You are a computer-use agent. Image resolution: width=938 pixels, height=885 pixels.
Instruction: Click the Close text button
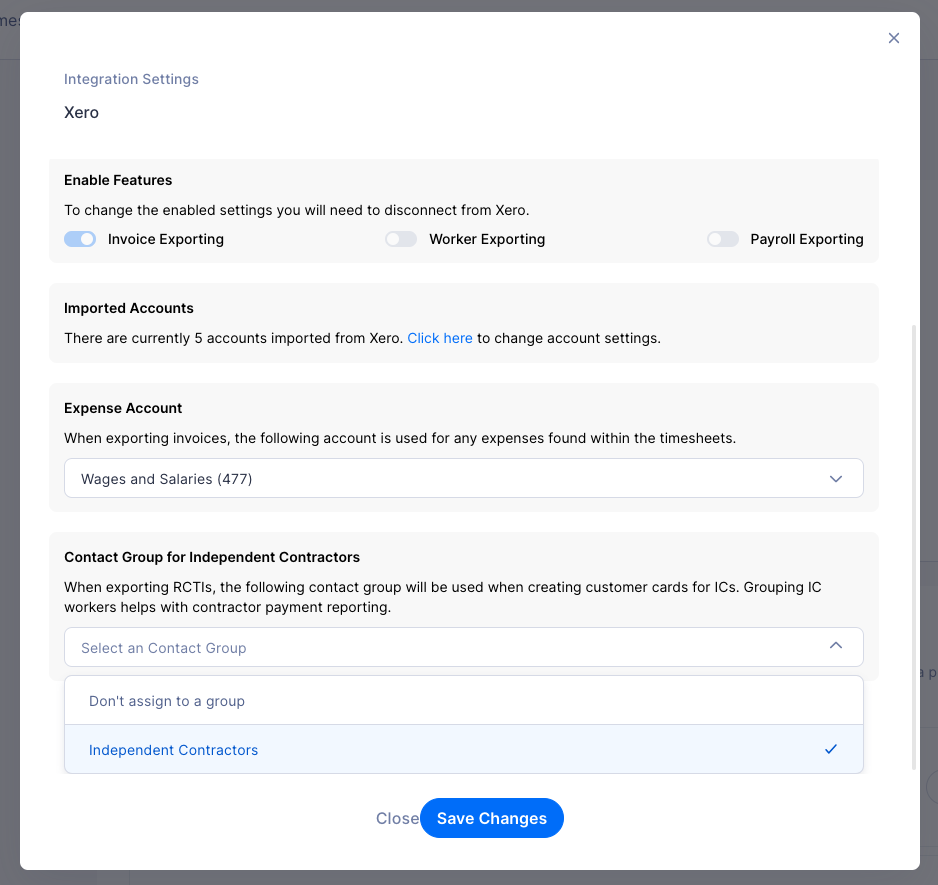397,818
